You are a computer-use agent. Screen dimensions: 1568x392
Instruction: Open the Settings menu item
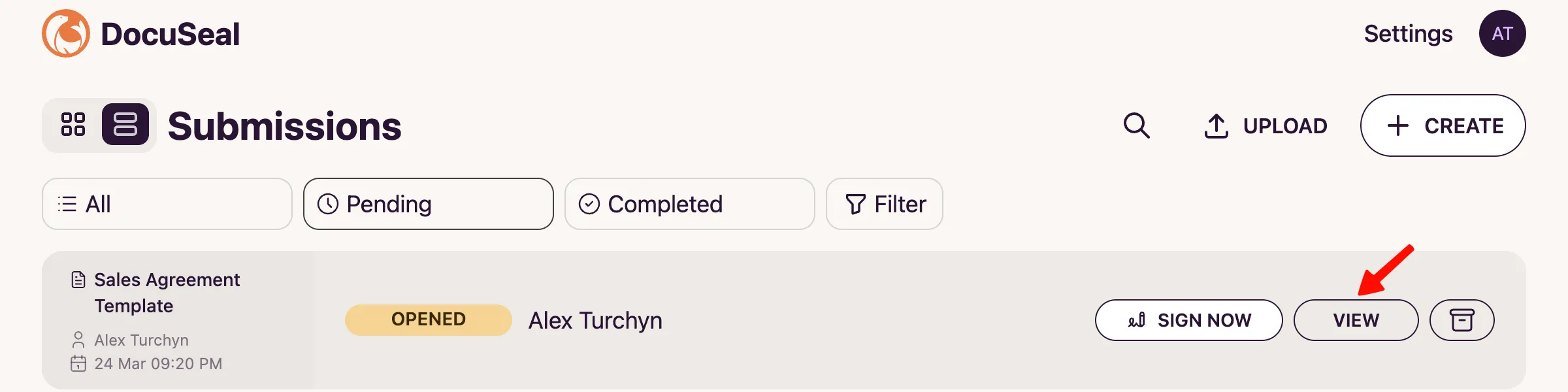point(1408,33)
